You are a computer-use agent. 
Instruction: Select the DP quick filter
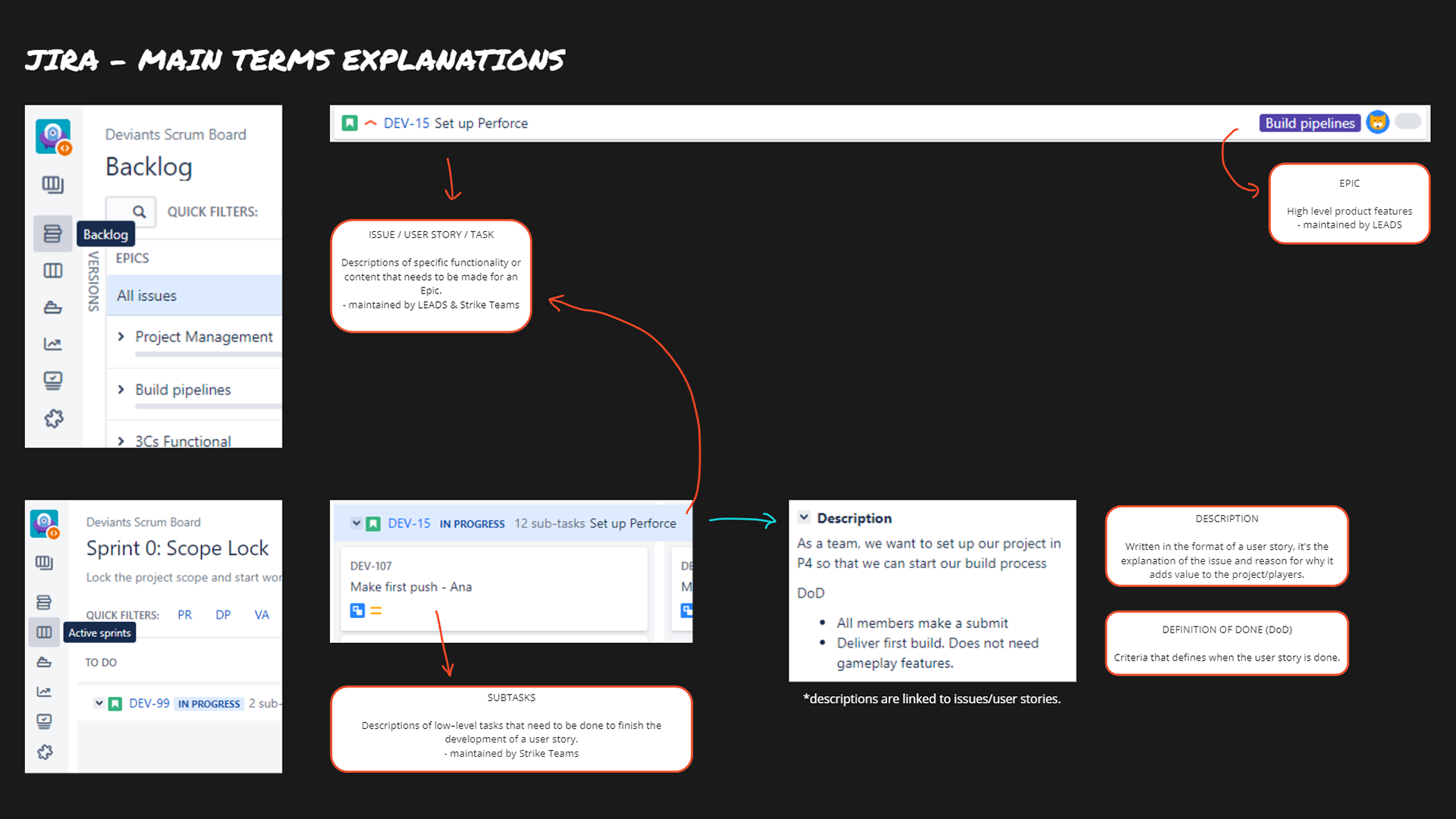click(223, 615)
